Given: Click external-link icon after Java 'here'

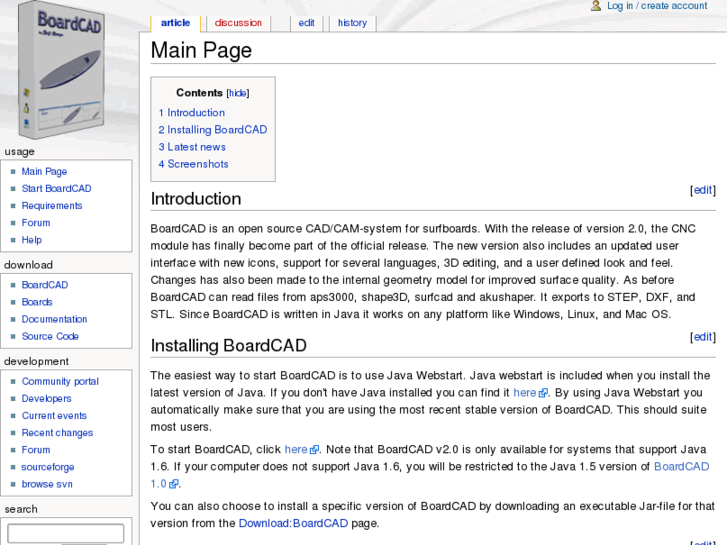Looking at the screenshot, I should coord(542,394).
